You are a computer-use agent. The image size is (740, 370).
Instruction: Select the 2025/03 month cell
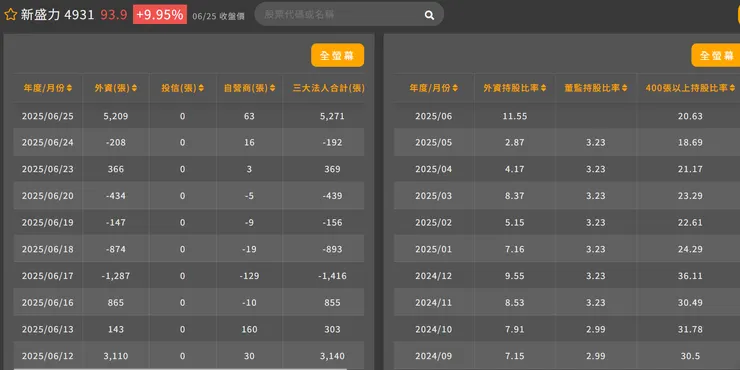pyautogui.click(x=433, y=195)
